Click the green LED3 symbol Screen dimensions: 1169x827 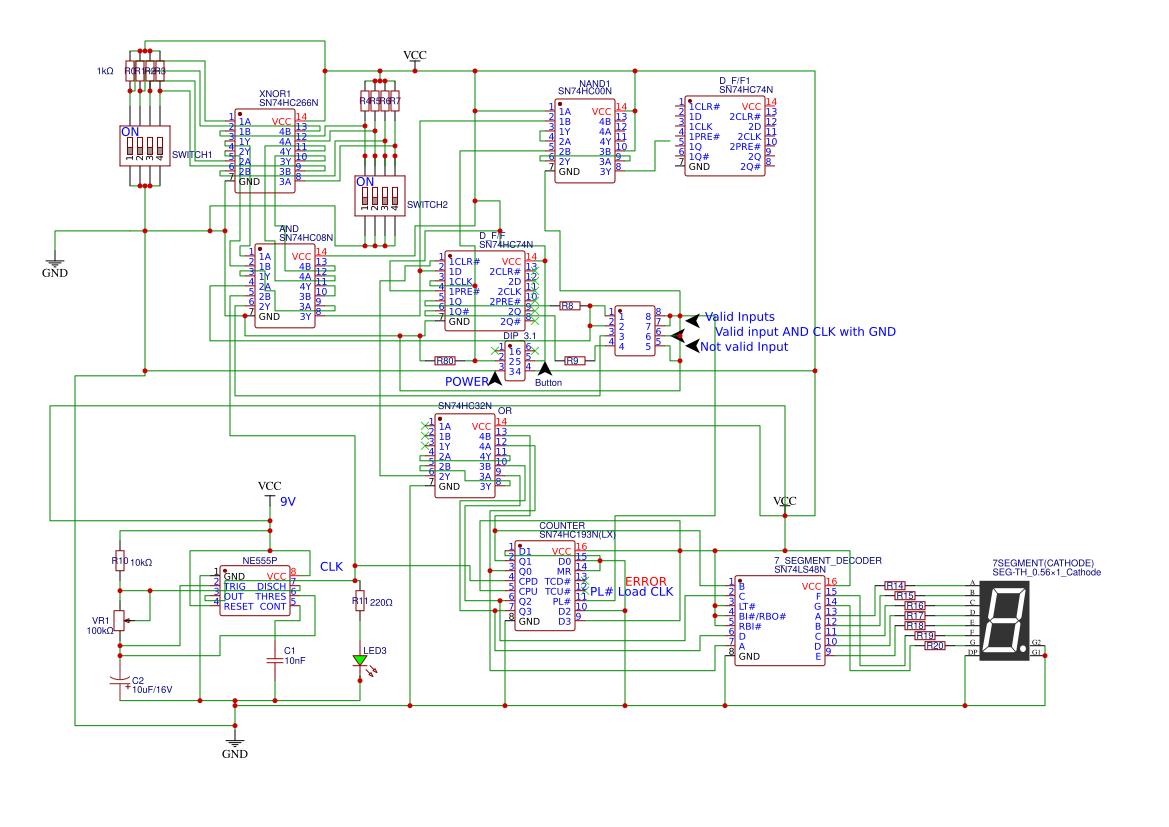360,661
